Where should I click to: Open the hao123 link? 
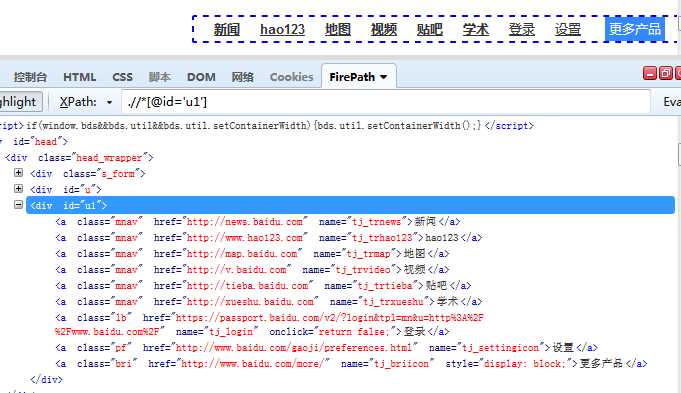click(x=282, y=30)
